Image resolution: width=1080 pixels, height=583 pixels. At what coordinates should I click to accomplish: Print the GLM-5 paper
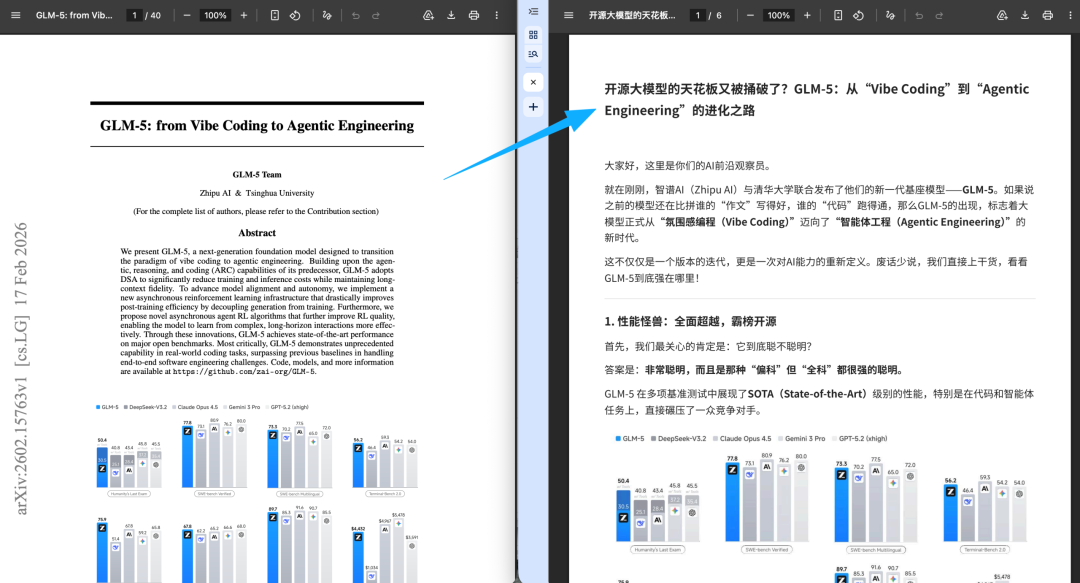472,15
